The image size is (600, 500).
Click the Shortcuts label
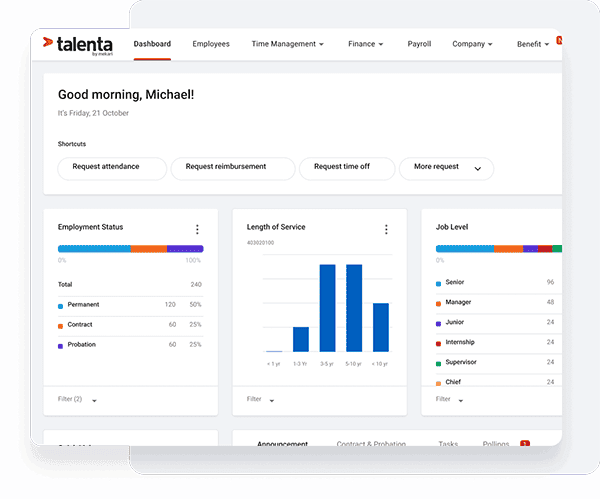point(72,144)
